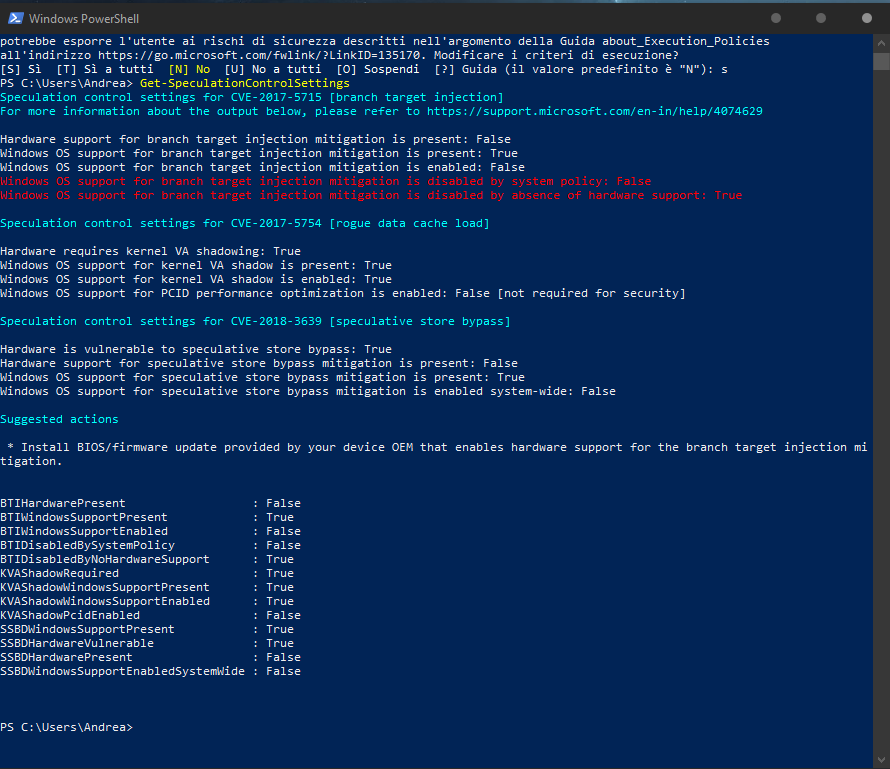Click the CVE-2017-5754 rogue data cache load header
Viewport: 890px width, 769px height.
pos(245,223)
